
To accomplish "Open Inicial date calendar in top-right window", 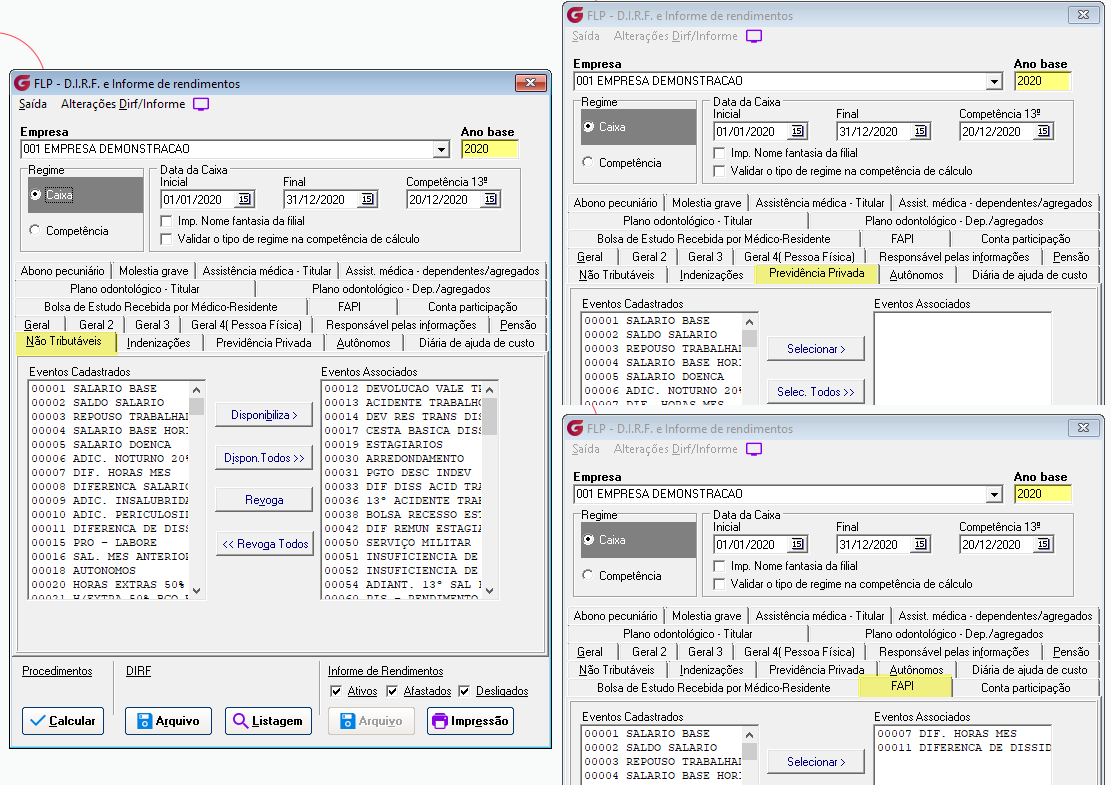I will [x=797, y=132].
